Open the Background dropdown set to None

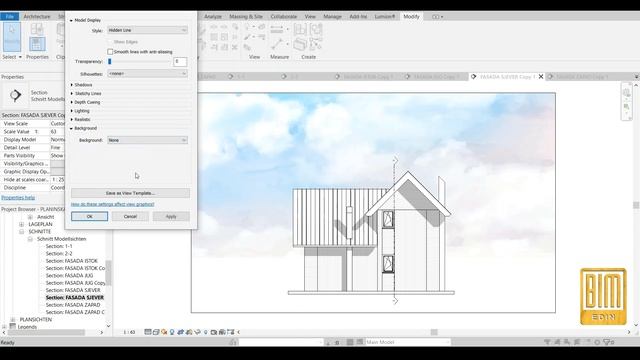pos(147,140)
